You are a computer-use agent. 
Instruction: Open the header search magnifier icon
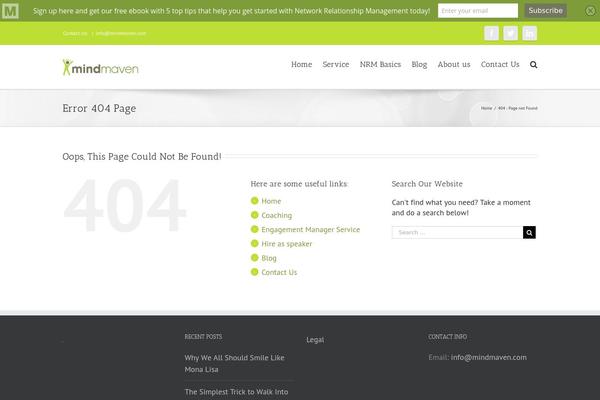click(533, 65)
